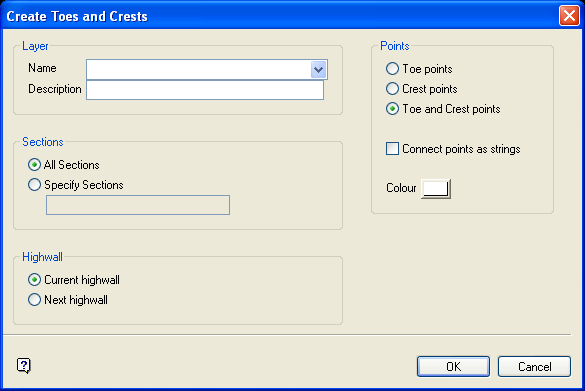Viewport: 585px width, 391px height.
Task: Click the Colour label text
Action: (x=401, y=188)
